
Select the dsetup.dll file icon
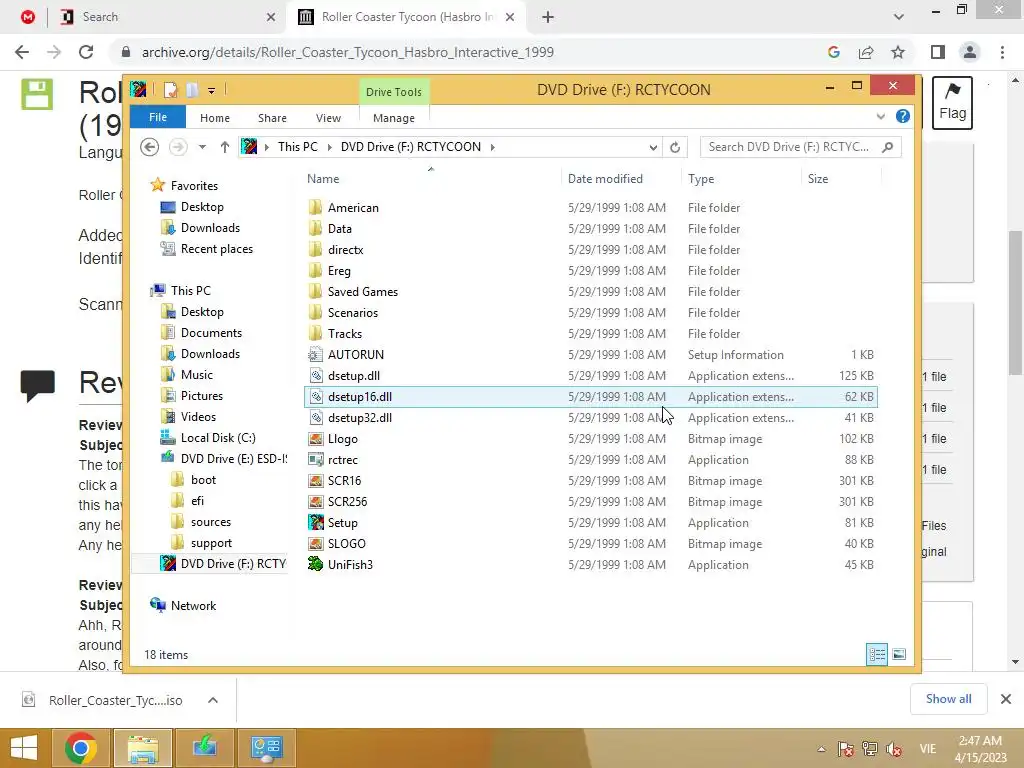coord(315,376)
